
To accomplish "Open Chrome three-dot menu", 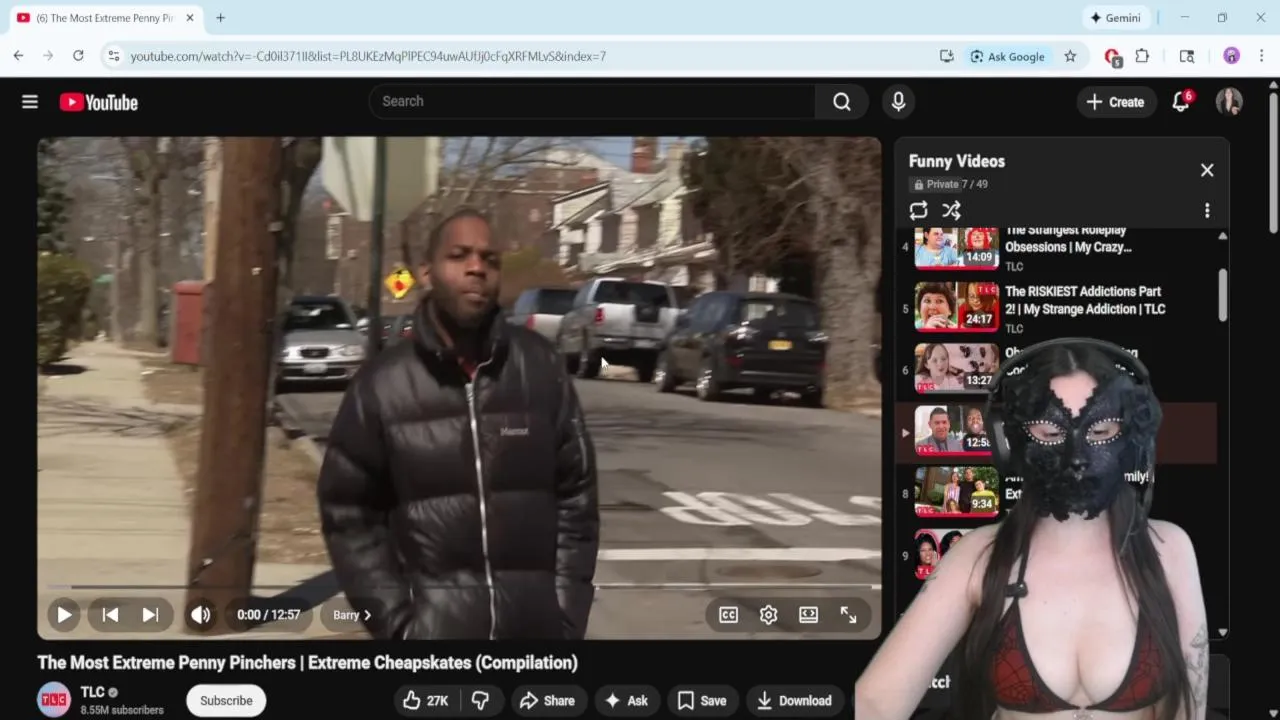I will coord(1262,56).
